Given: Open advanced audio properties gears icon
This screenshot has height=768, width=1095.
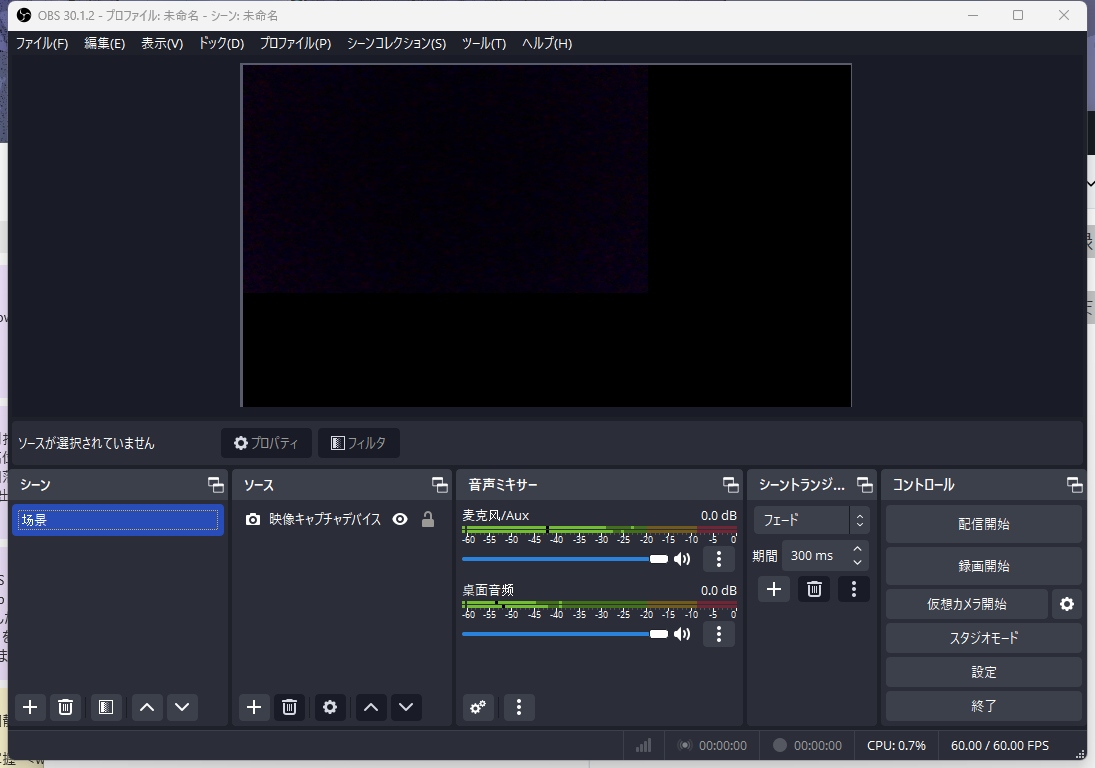Looking at the screenshot, I should (478, 707).
